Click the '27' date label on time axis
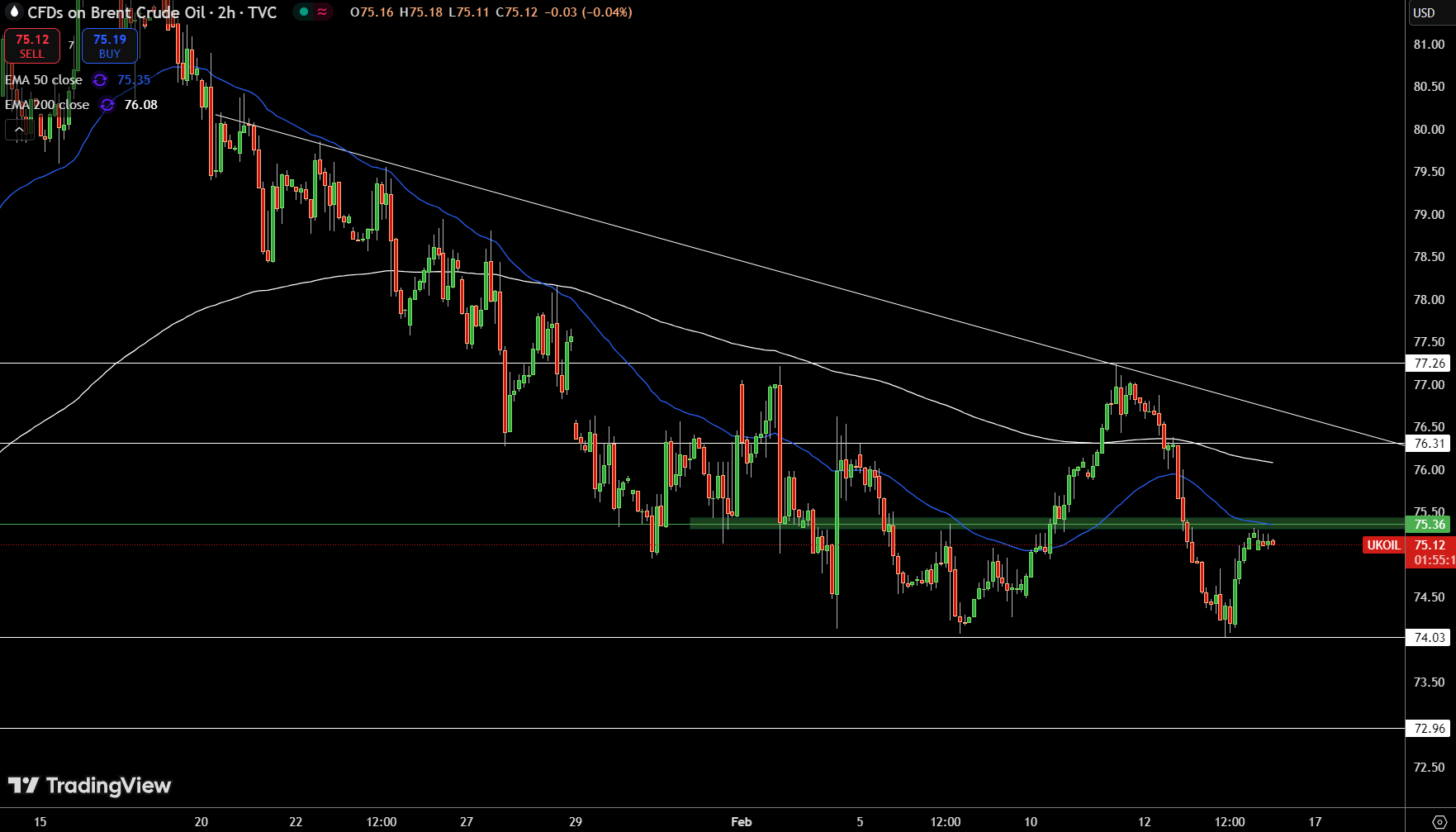1456x832 pixels. coord(467,822)
